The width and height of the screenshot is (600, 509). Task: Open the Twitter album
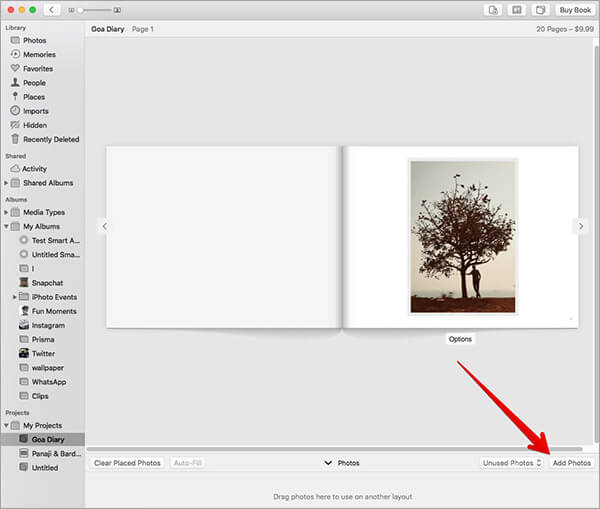tap(42, 354)
